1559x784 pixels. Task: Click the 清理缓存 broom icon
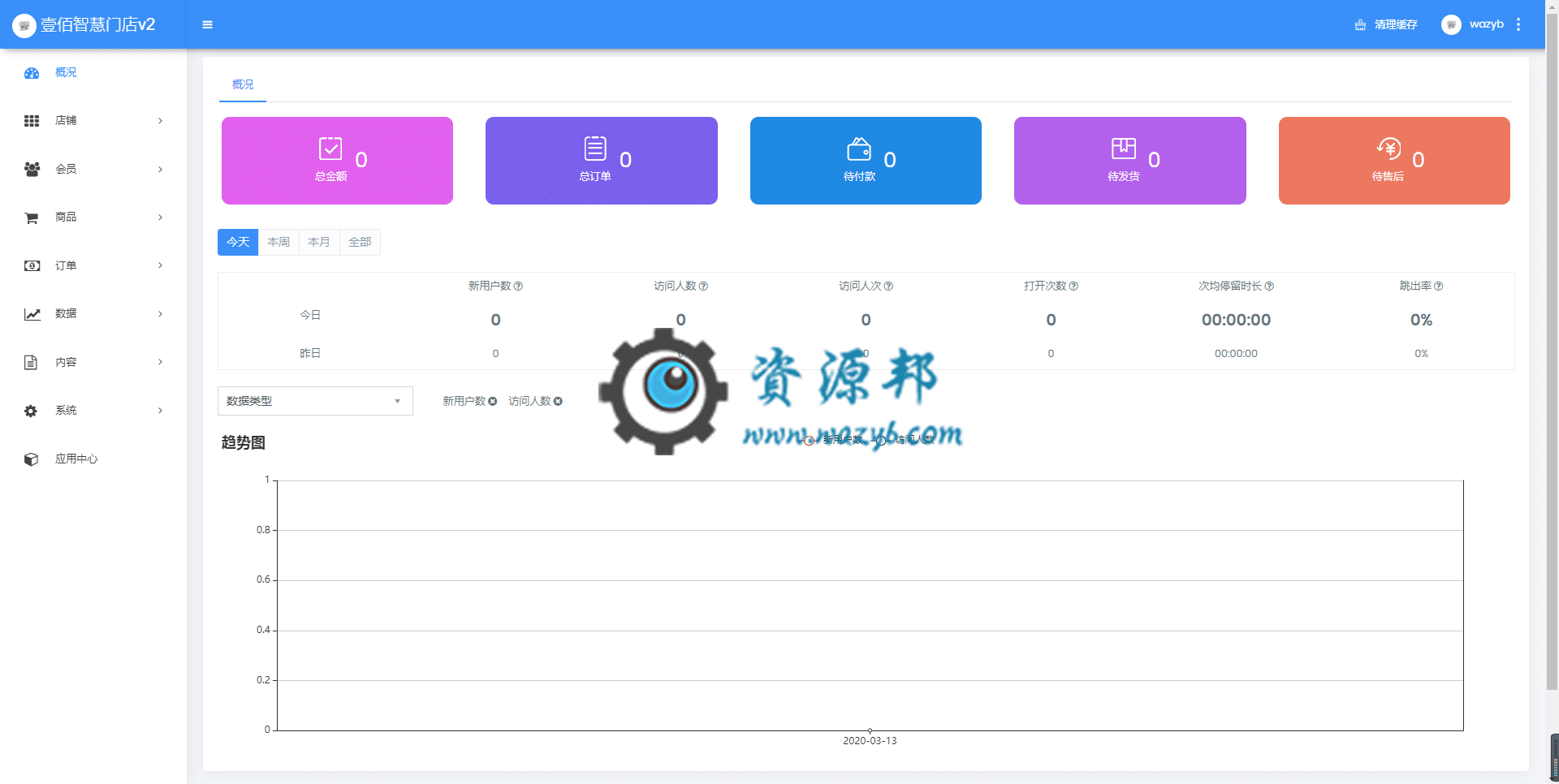(1360, 25)
